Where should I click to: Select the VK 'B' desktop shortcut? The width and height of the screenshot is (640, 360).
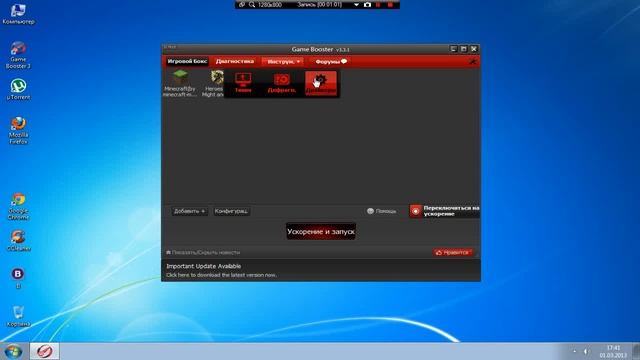pyautogui.click(x=18, y=278)
